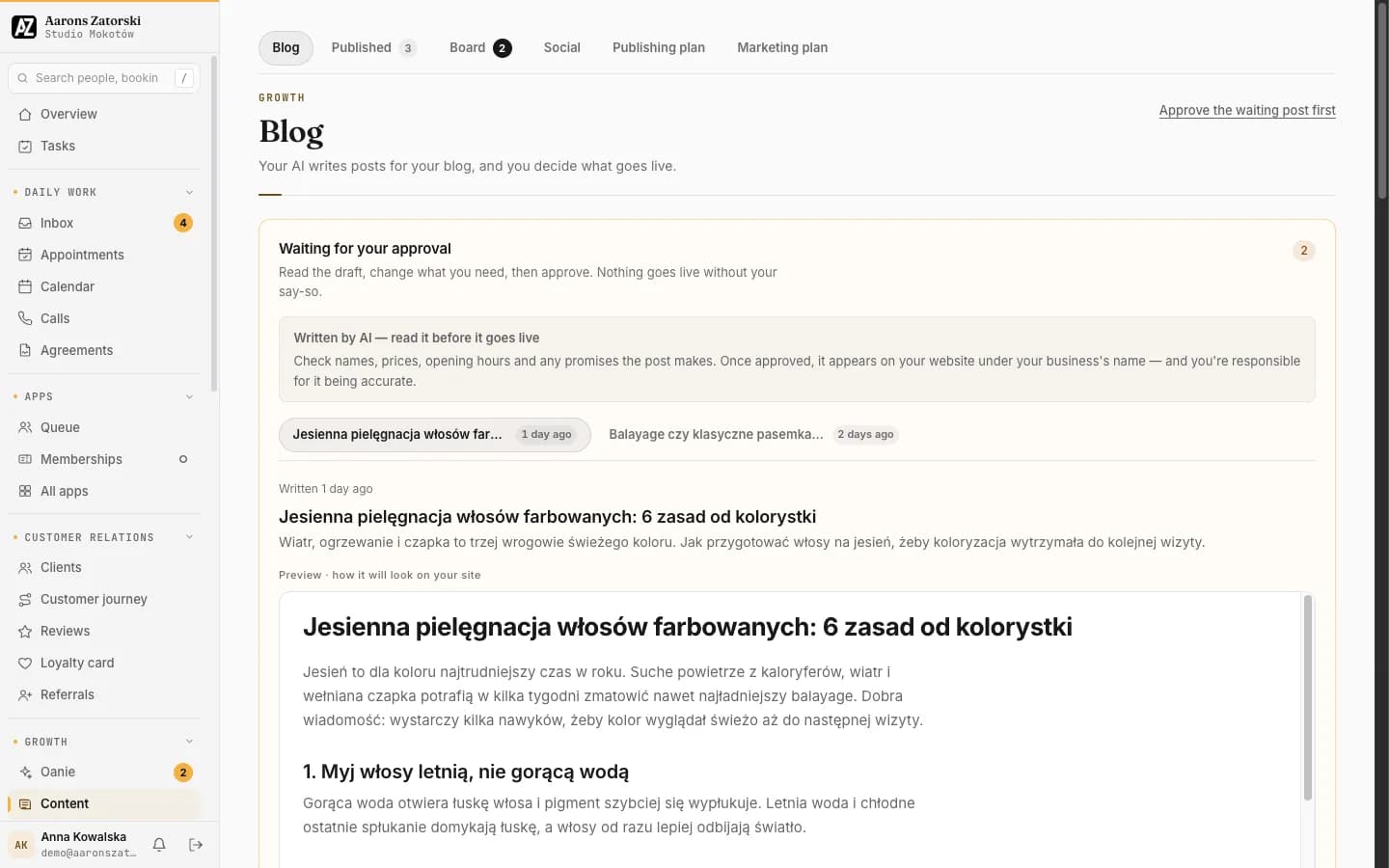1389x868 pixels.
Task: Click the Queue people icon
Action: point(25,427)
